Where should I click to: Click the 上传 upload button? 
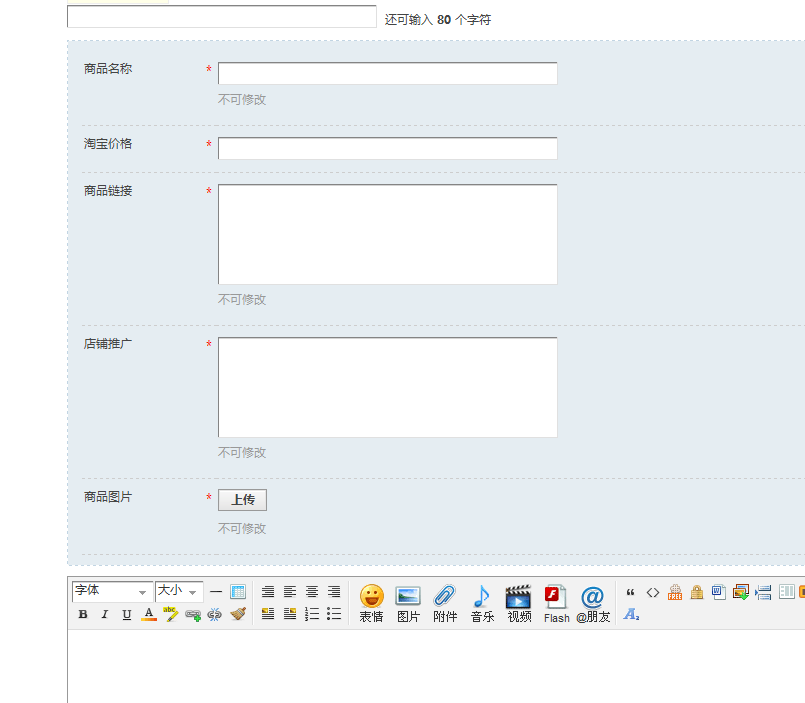[242, 500]
